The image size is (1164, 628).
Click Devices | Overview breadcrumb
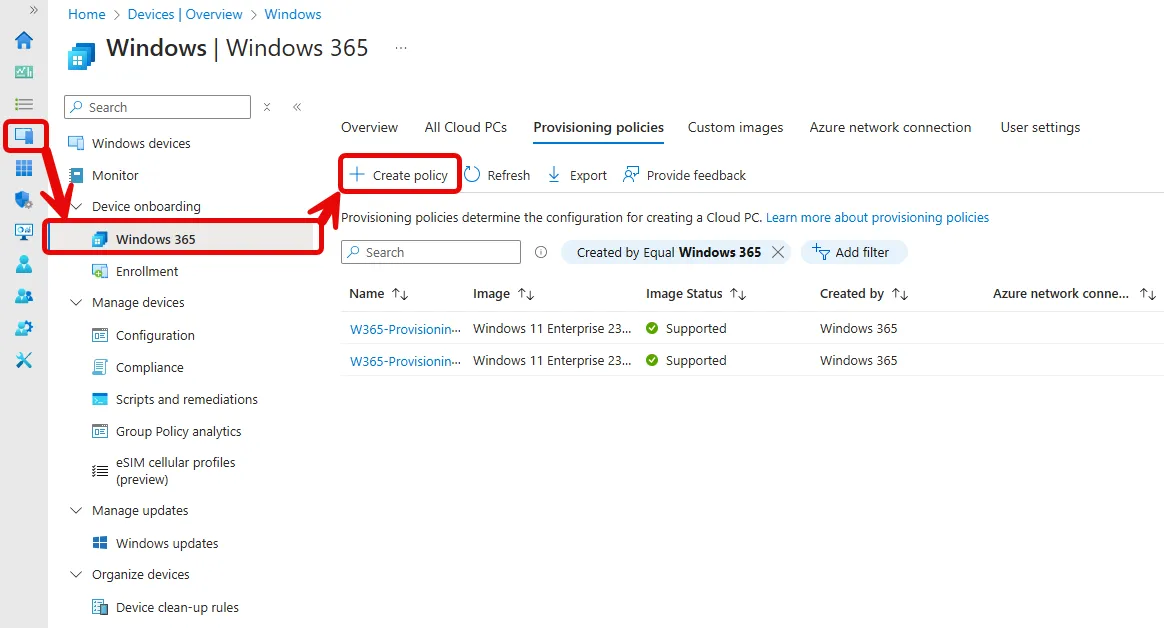(185, 14)
